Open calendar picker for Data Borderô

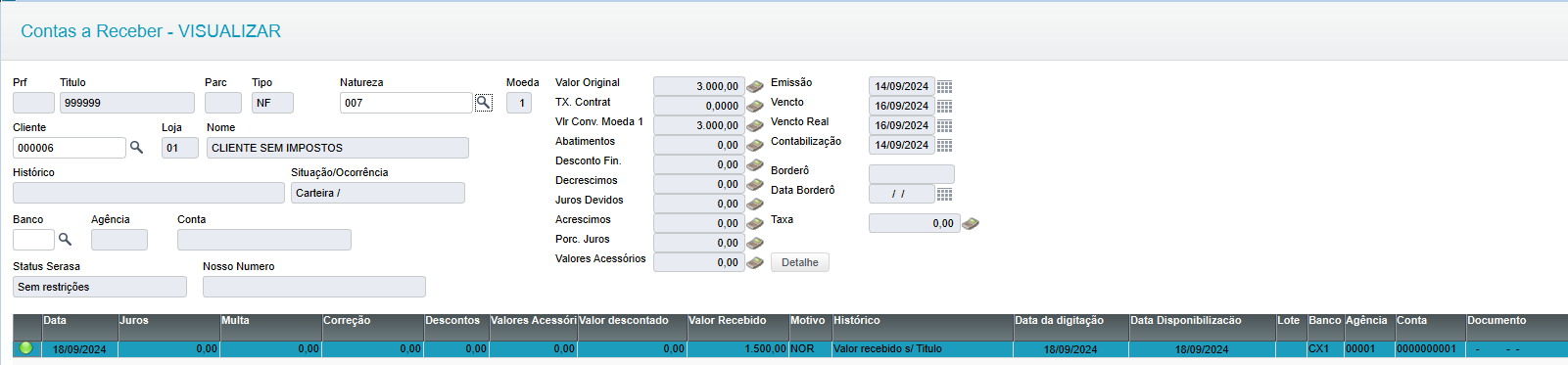pos(945,195)
